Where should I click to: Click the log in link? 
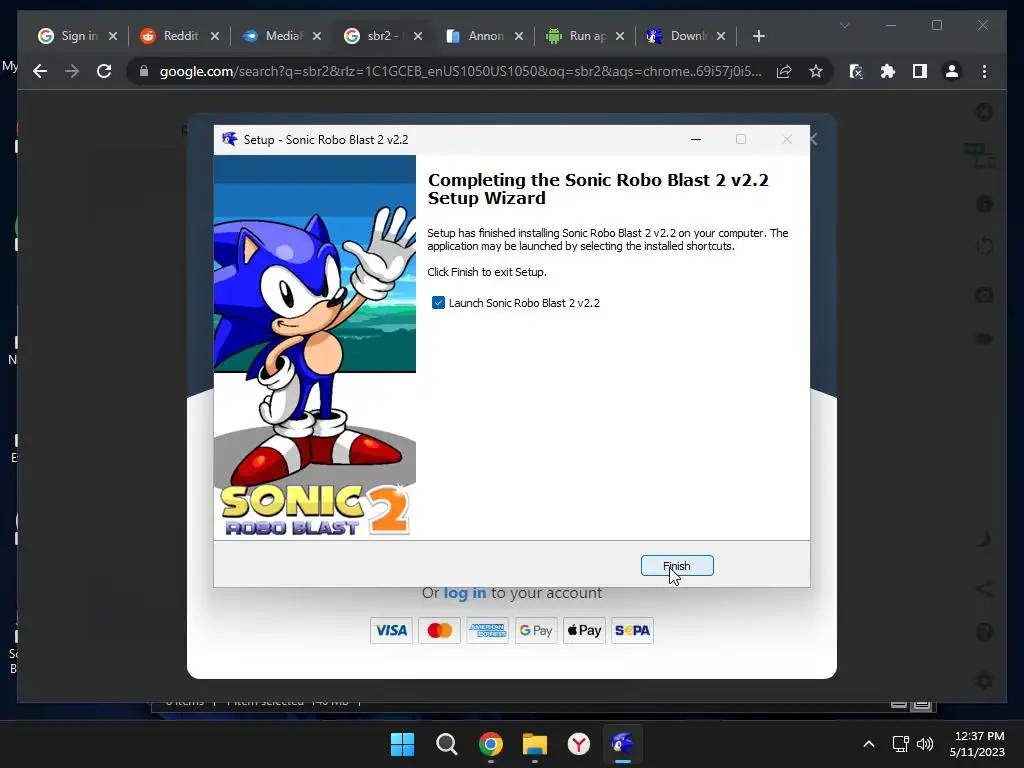[x=465, y=593]
